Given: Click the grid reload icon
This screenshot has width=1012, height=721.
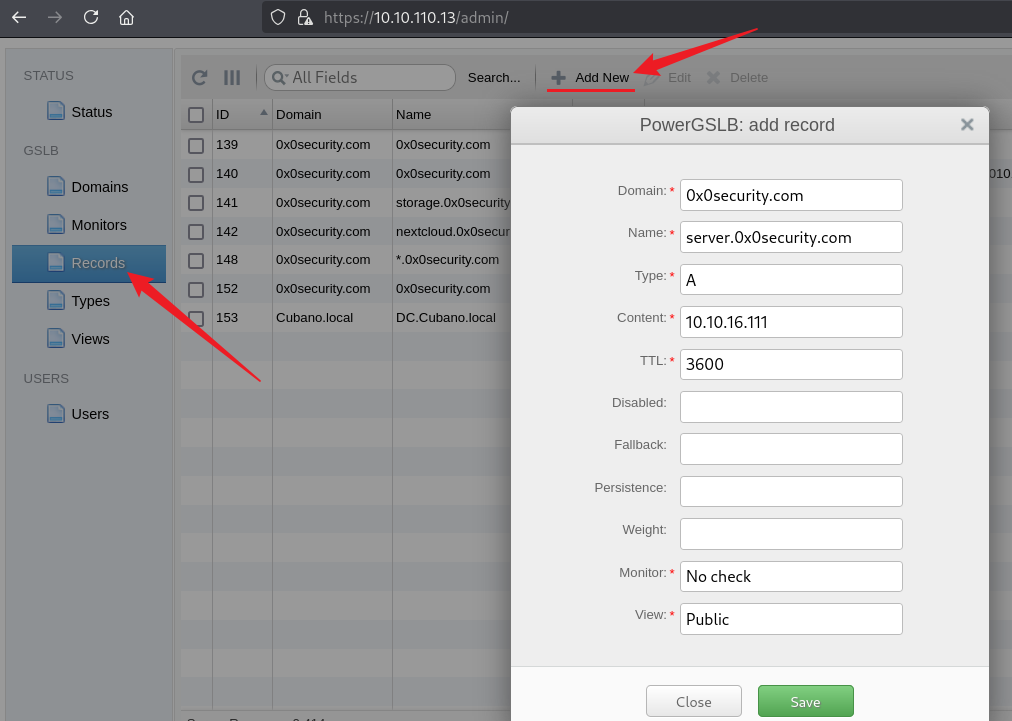Looking at the screenshot, I should (x=200, y=78).
